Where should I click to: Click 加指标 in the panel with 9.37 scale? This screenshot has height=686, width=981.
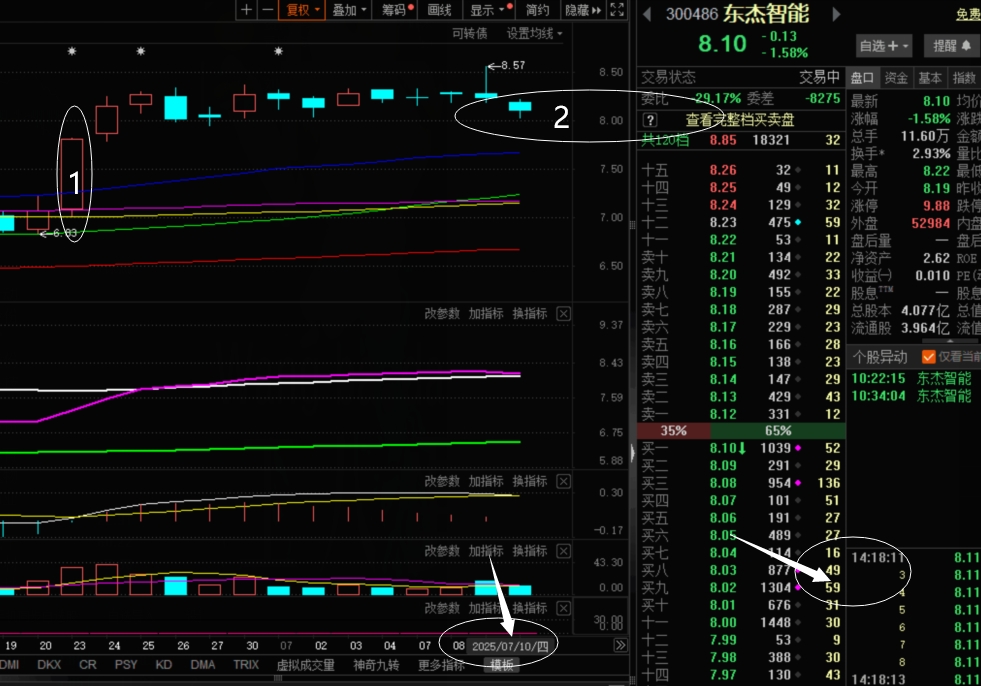(486, 314)
